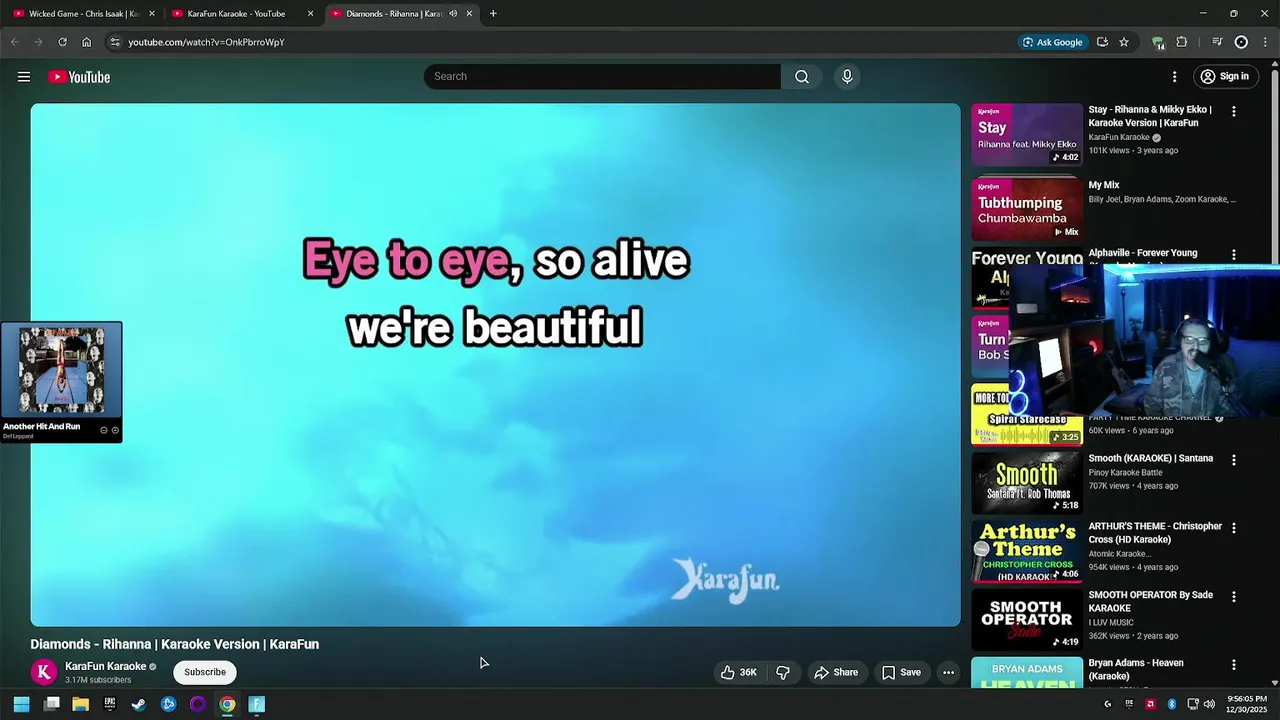The image size is (1280, 720).
Task: Open the purple circle taskbar app
Action: pos(198,704)
